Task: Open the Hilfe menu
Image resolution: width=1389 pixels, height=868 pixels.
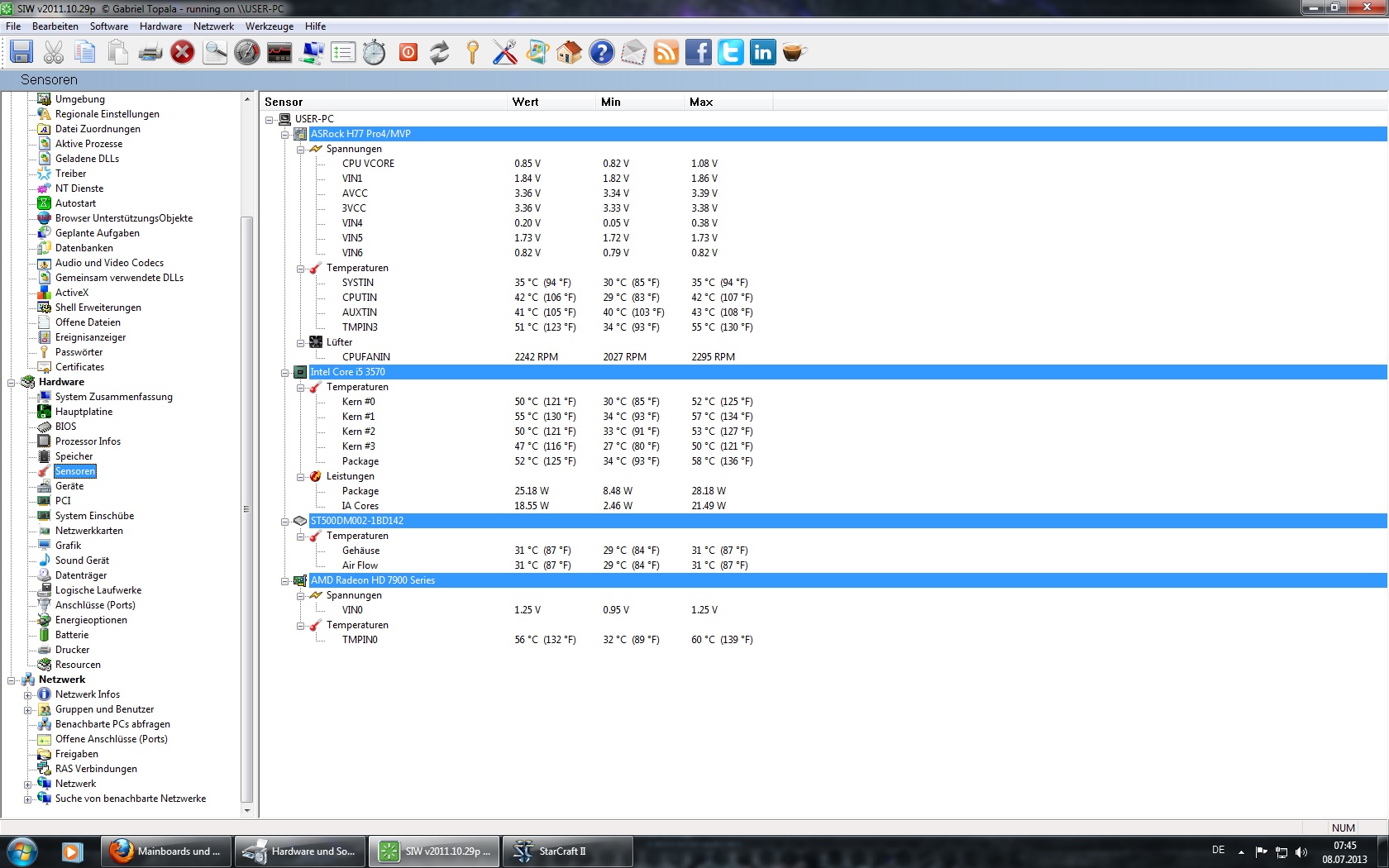Action: [316, 26]
